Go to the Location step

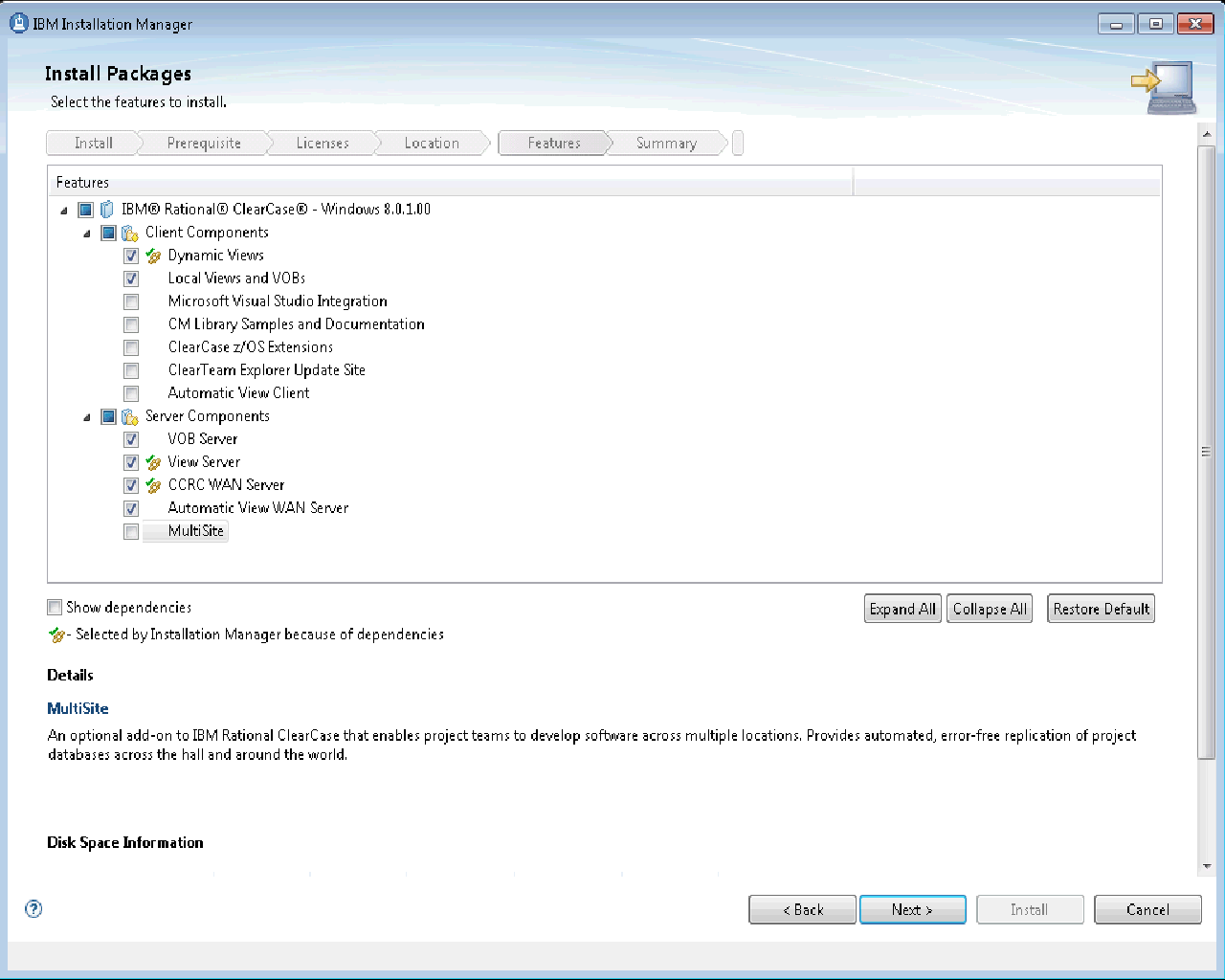[x=432, y=143]
